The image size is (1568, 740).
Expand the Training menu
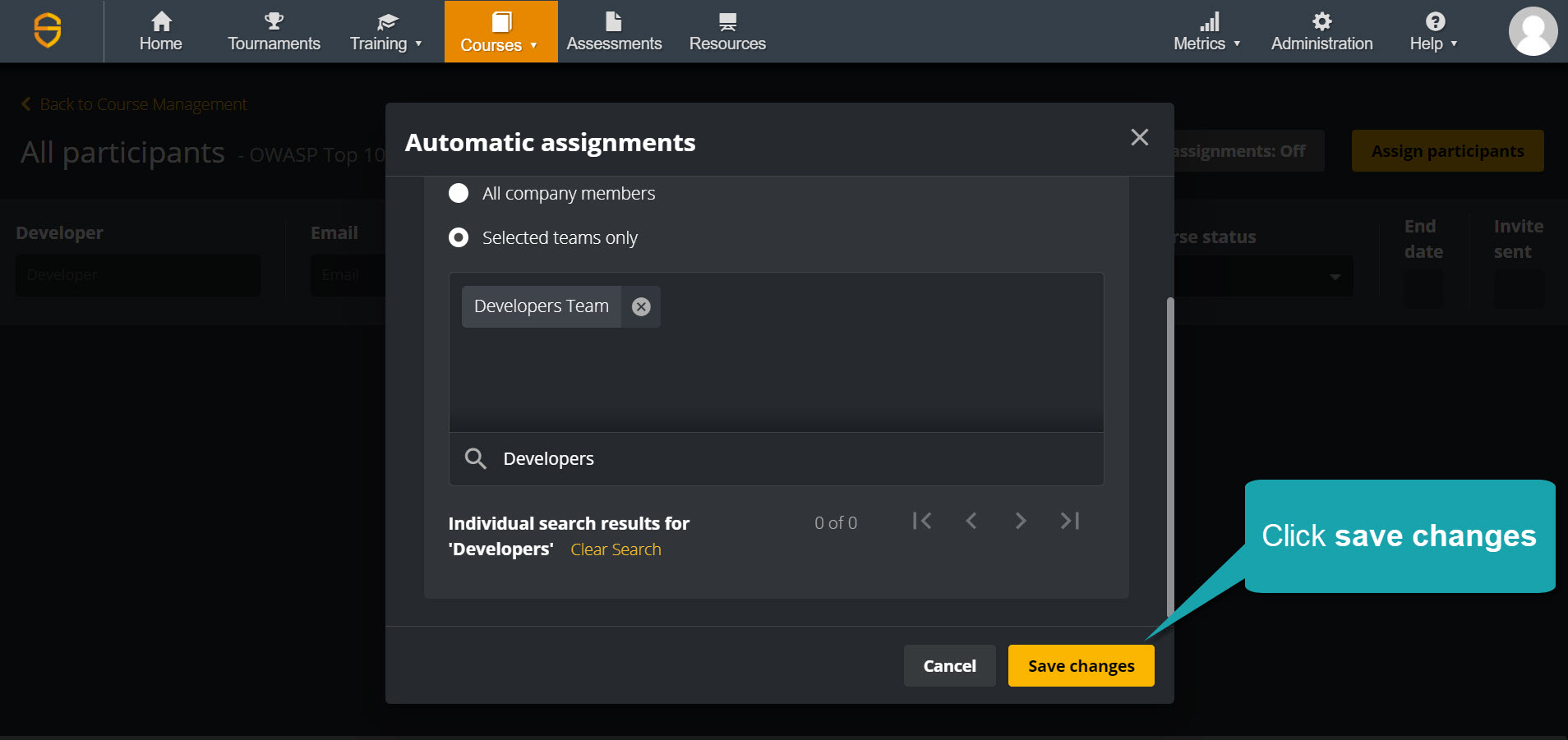pyautogui.click(x=386, y=31)
